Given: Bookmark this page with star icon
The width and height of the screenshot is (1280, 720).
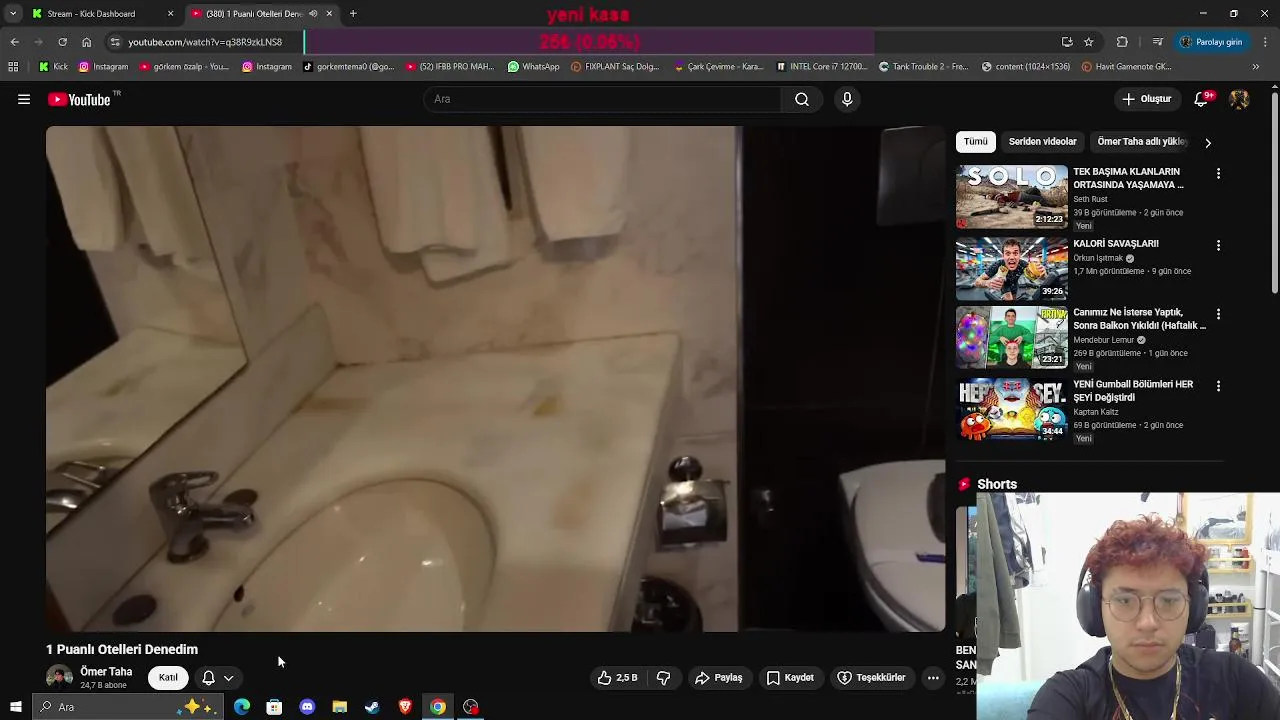Looking at the screenshot, I should [x=1089, y=42].
